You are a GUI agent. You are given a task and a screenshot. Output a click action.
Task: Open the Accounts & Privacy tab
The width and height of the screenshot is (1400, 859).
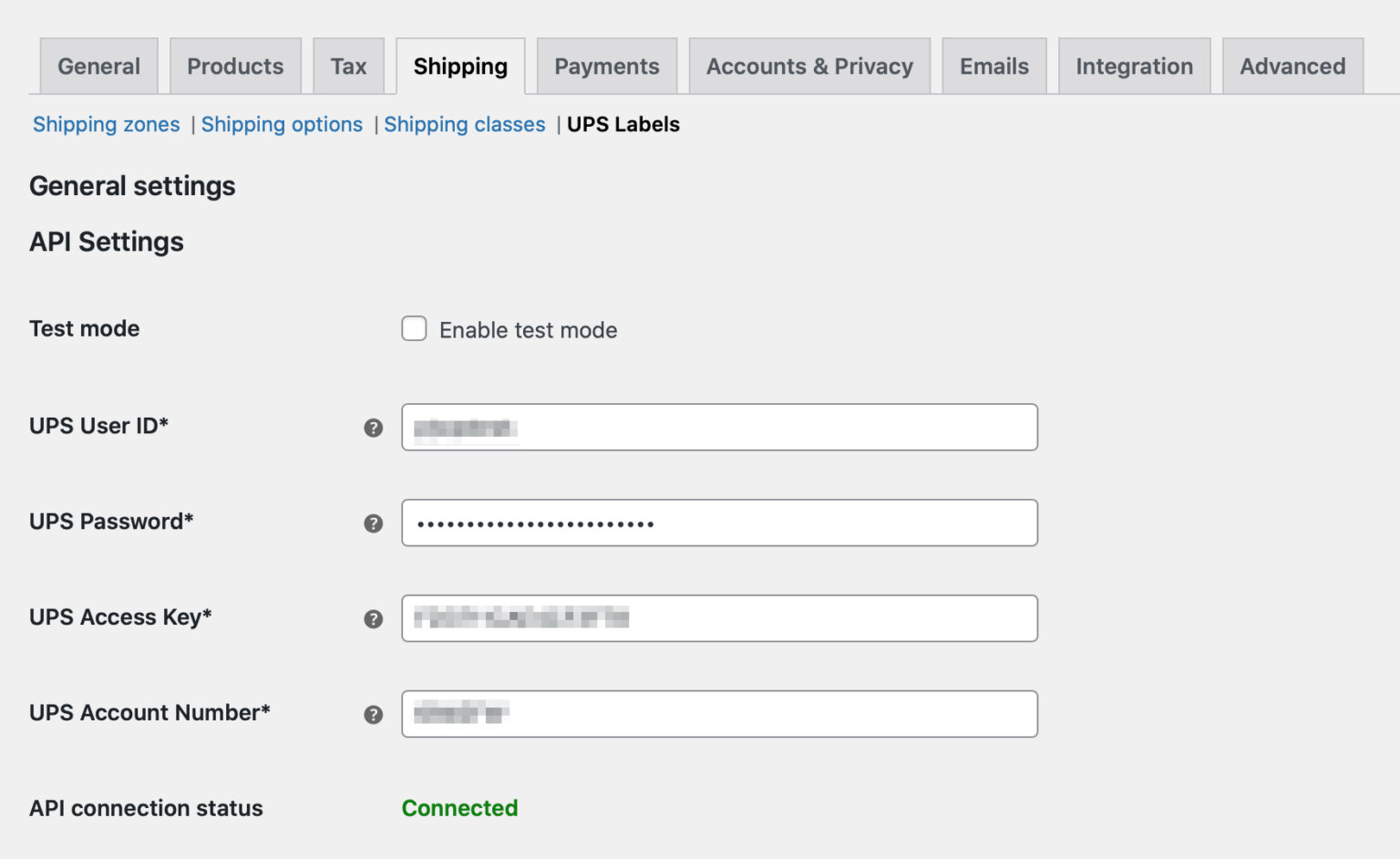pos(809,65)
